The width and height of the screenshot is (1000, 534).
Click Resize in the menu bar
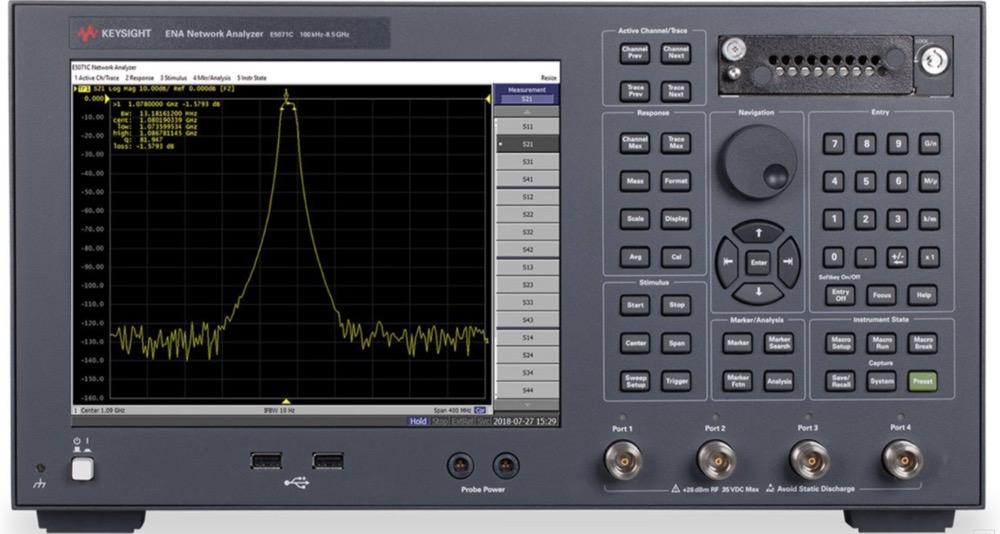coord(548,77)
